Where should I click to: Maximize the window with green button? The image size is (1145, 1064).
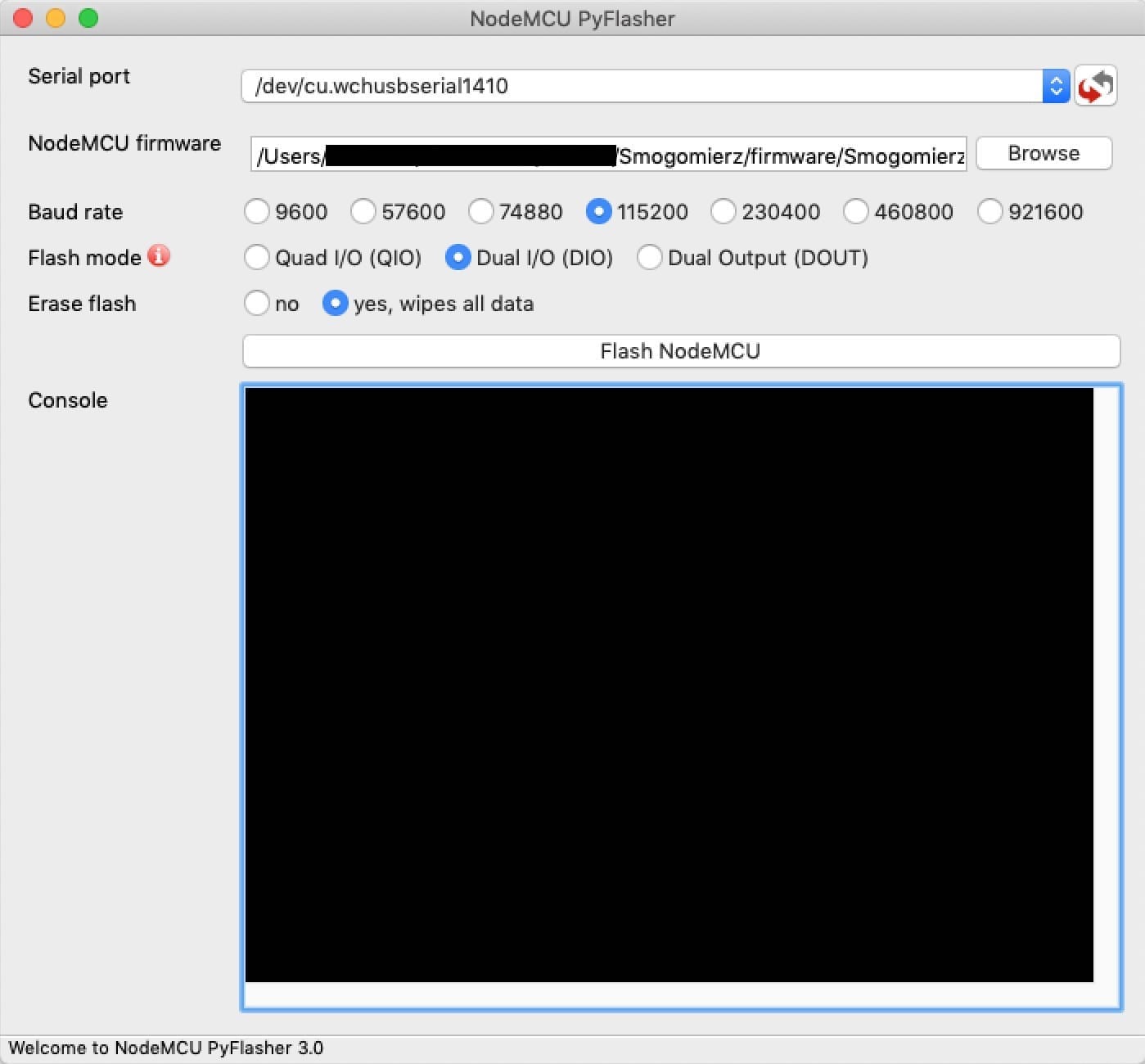[88, 18]
